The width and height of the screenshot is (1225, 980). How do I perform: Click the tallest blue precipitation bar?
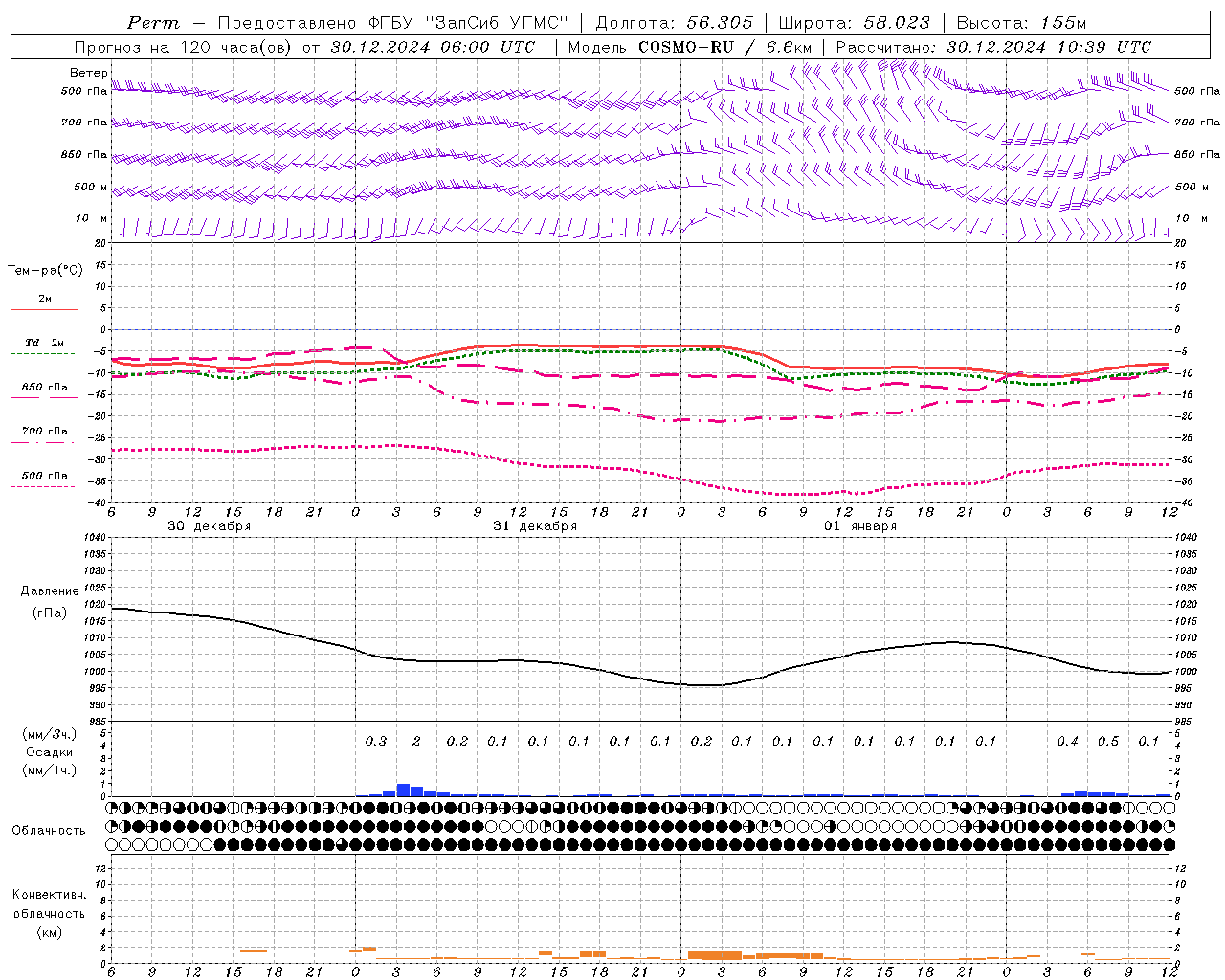click(403, 791)
